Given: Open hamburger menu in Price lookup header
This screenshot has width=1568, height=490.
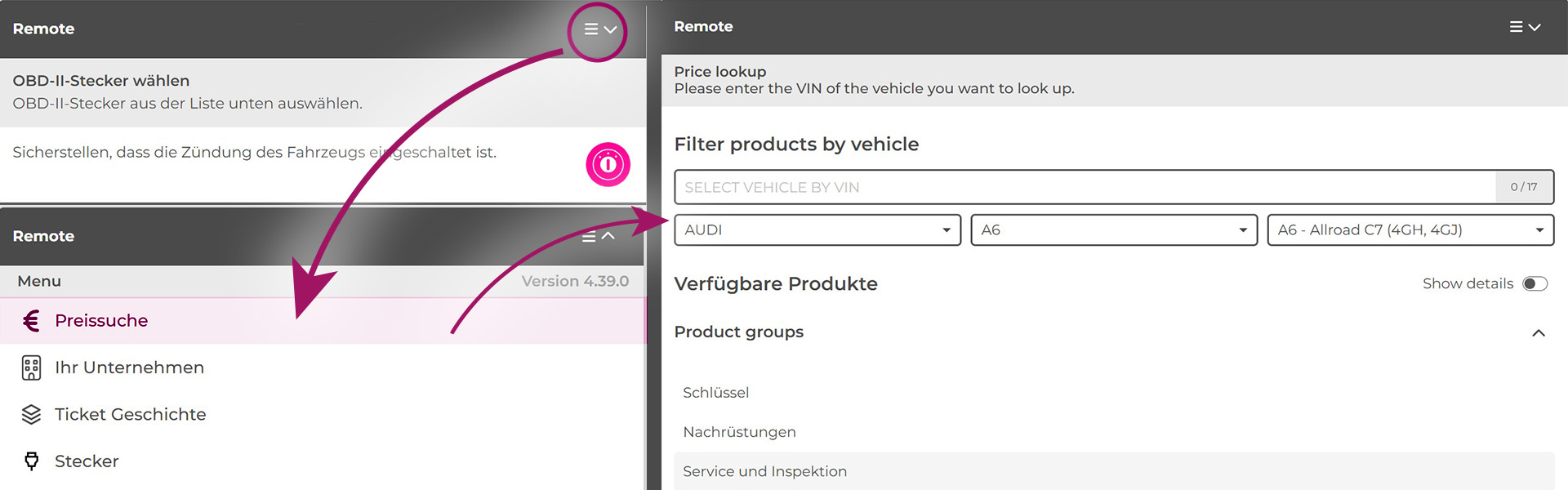Looking at the screenshot, I should (1524, 27).
